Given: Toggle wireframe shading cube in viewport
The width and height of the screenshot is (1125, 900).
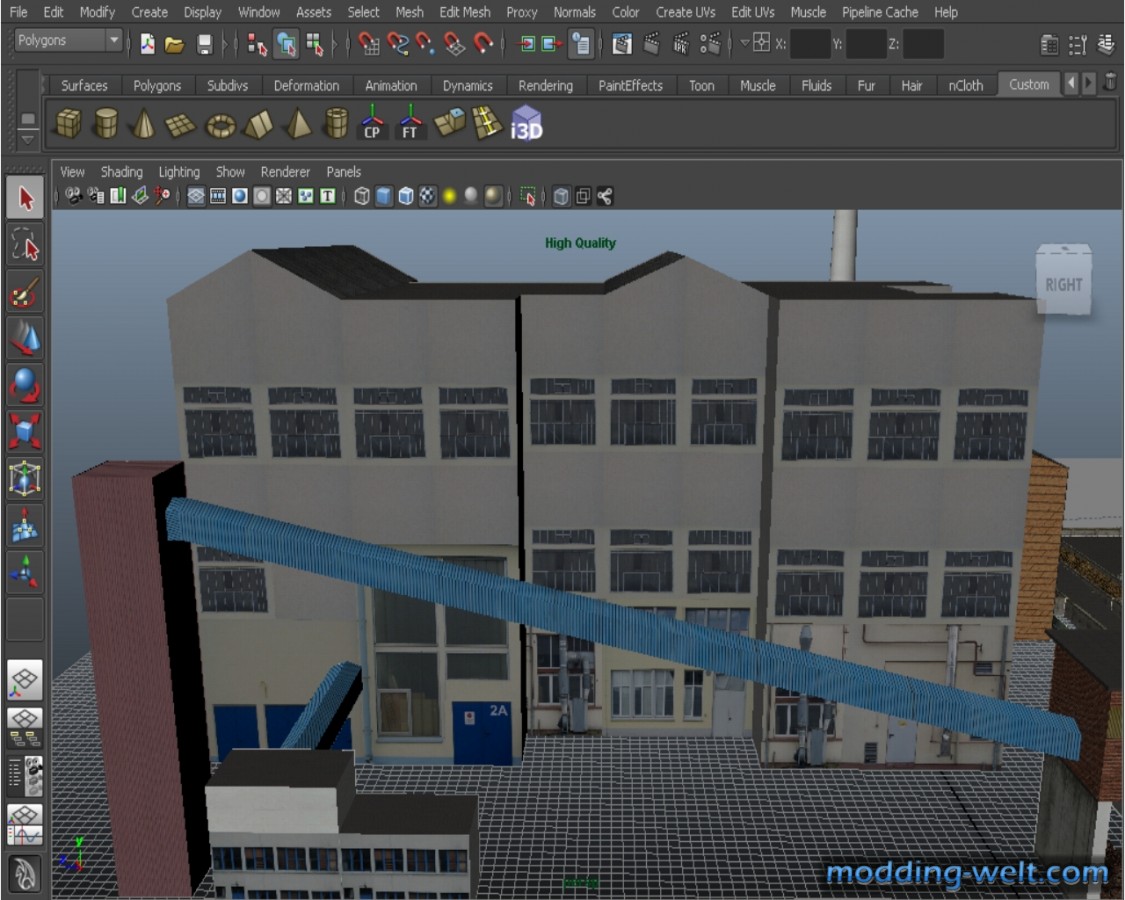Looking at the screenshot, I should point(362,196).
